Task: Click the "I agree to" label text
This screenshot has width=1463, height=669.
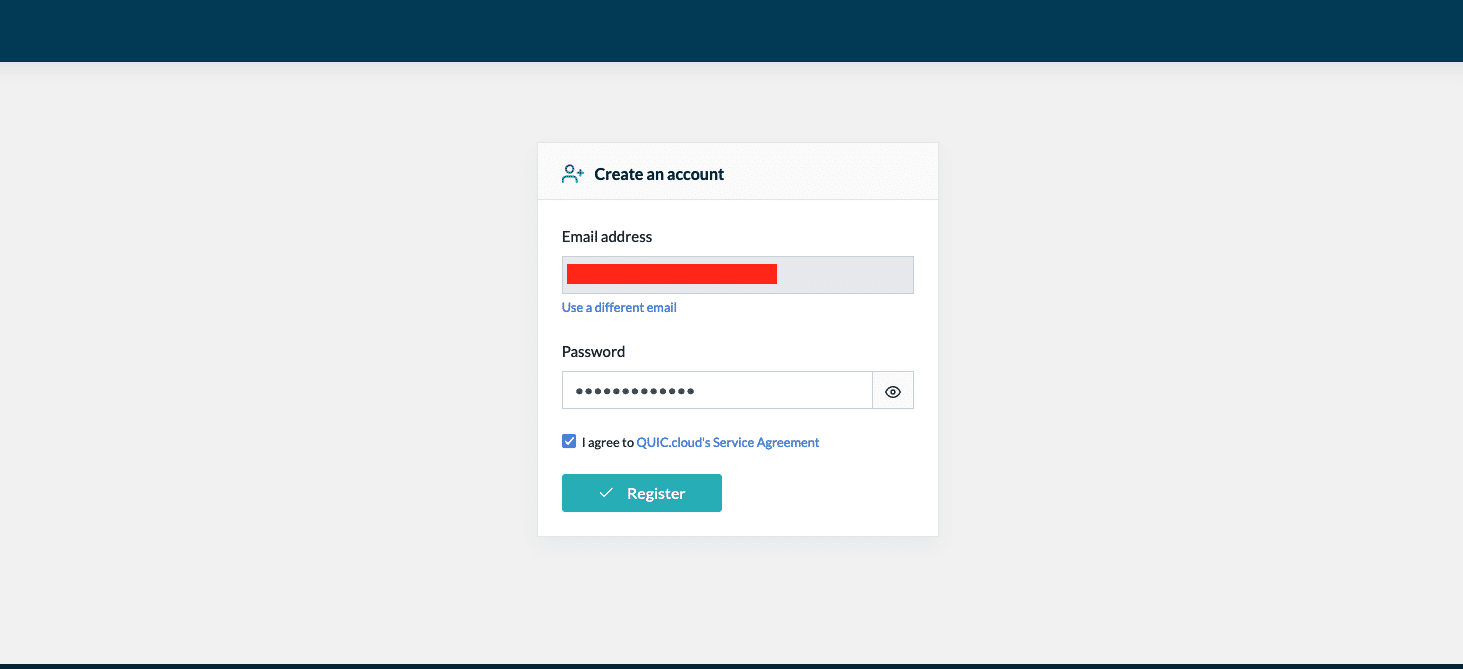Action: tap(607, 442)
